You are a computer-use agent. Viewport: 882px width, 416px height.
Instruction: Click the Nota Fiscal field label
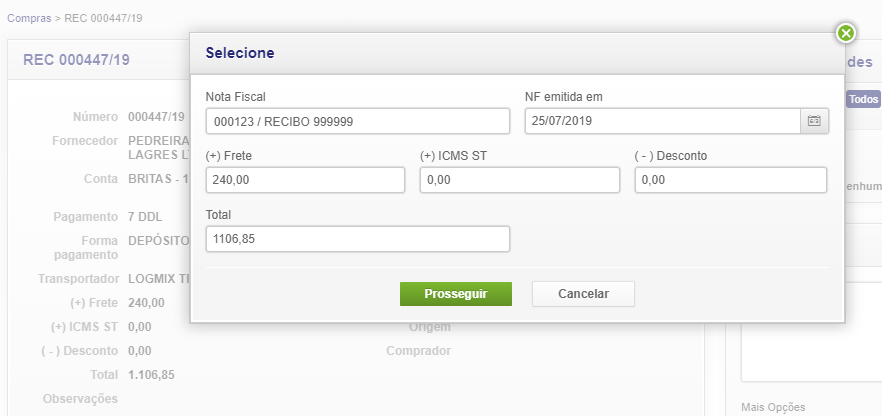point(242,97)
